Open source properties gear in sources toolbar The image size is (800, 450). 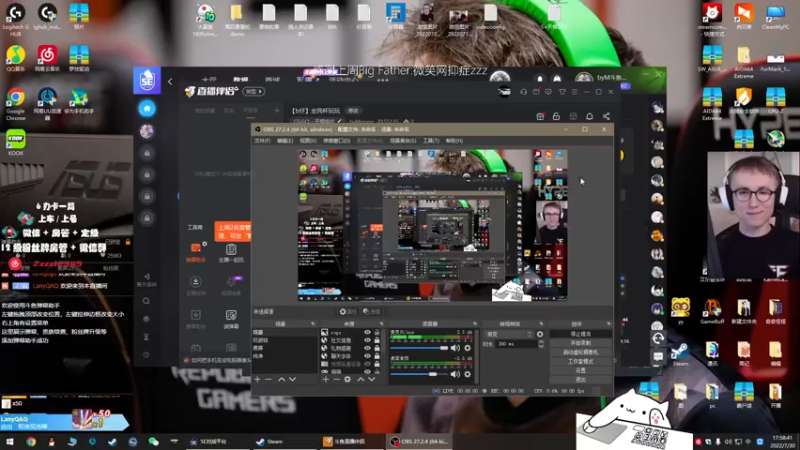347,379
